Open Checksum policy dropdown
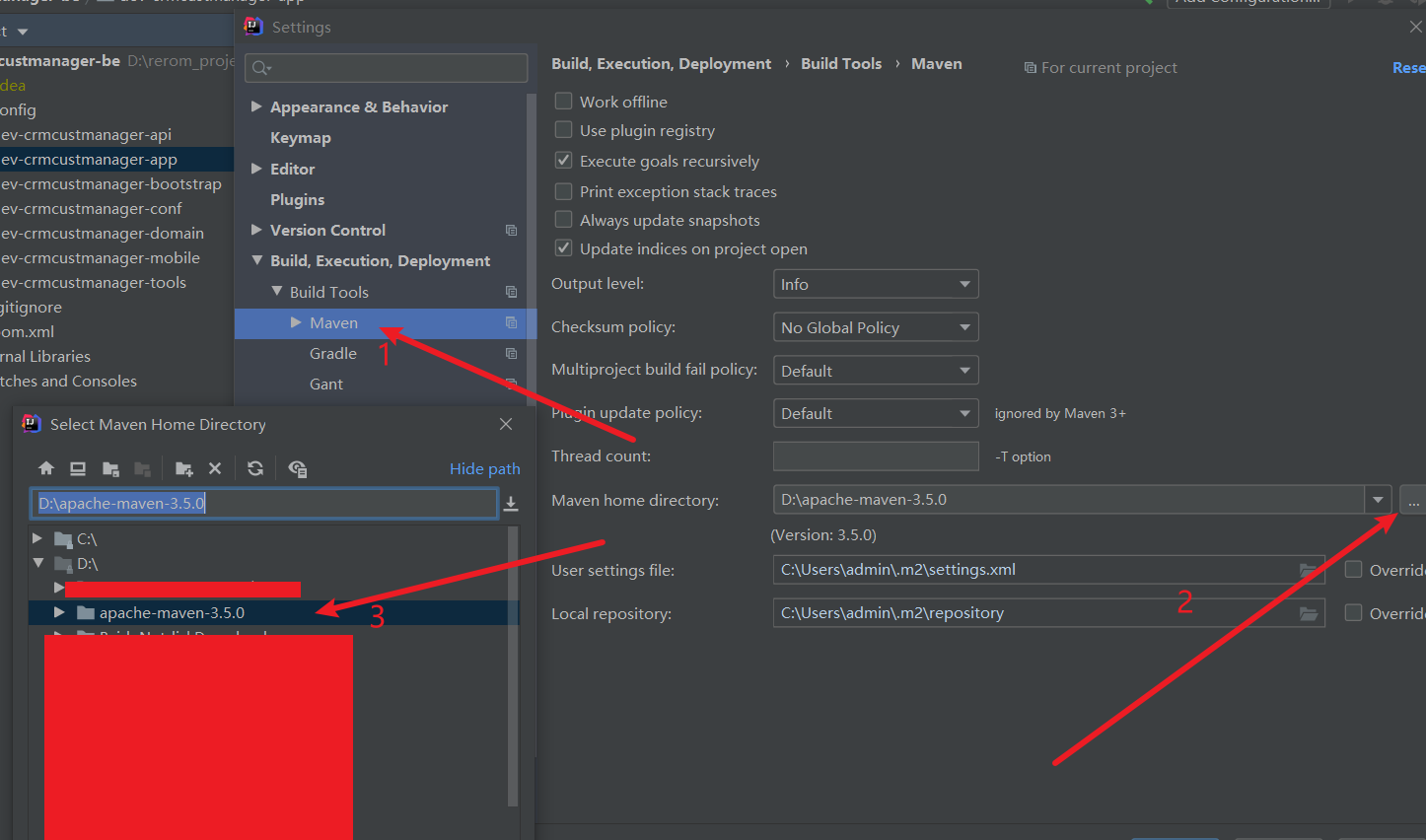 [876, 327]
